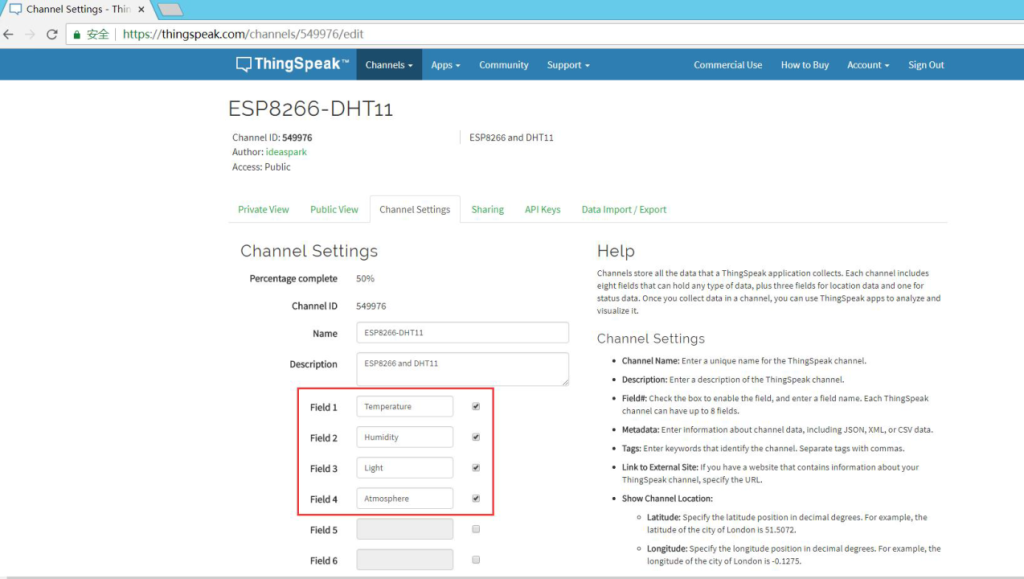The image size is (1024, 579).
Task: Click the ESP8266-DHT11 page heading
Action: pyautogui.click(x=310, y=108)
